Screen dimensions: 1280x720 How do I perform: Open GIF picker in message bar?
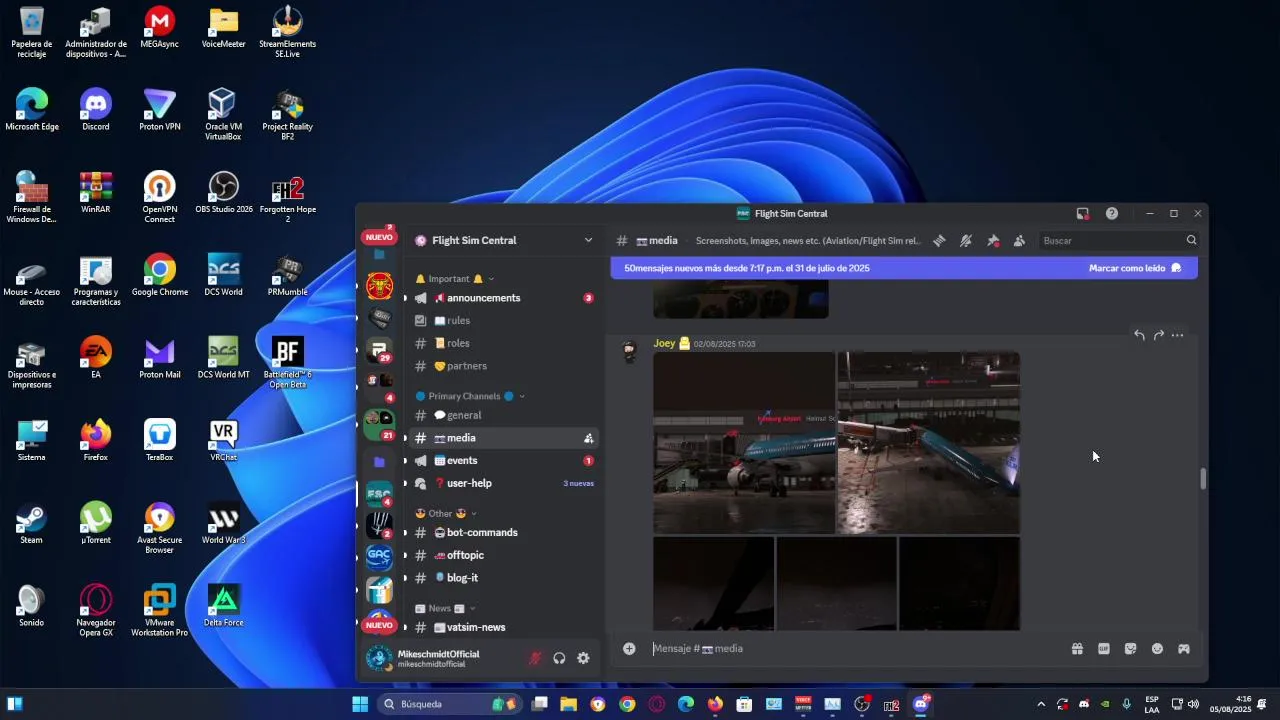1104,649
